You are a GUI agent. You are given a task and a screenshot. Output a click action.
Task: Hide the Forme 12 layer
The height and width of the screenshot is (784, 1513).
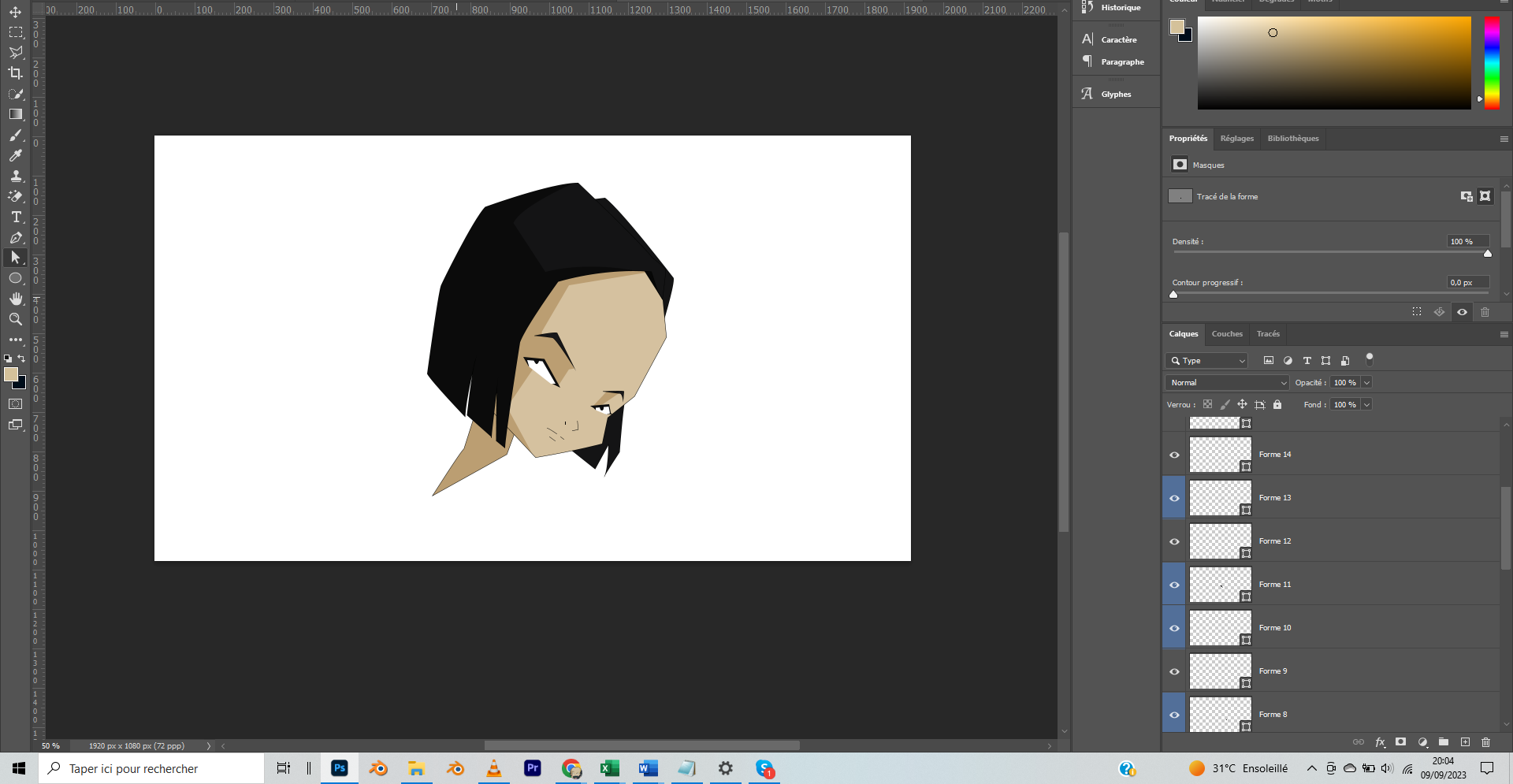1174,541
